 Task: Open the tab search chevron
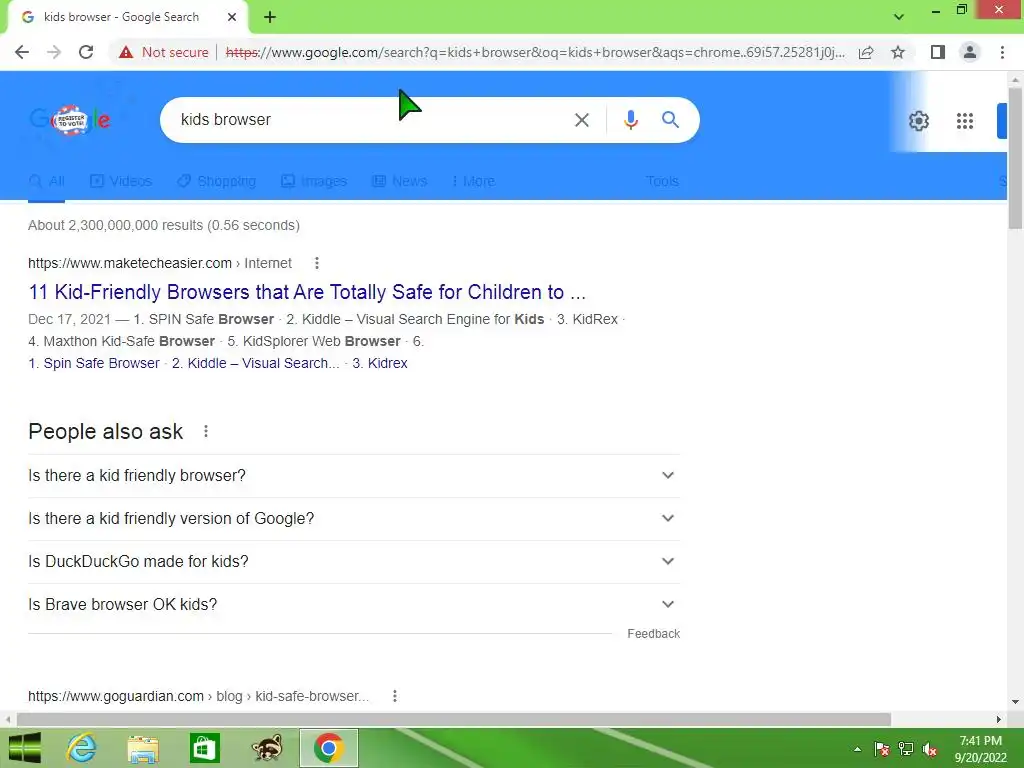pyautogui.click(x=899, y=17)
